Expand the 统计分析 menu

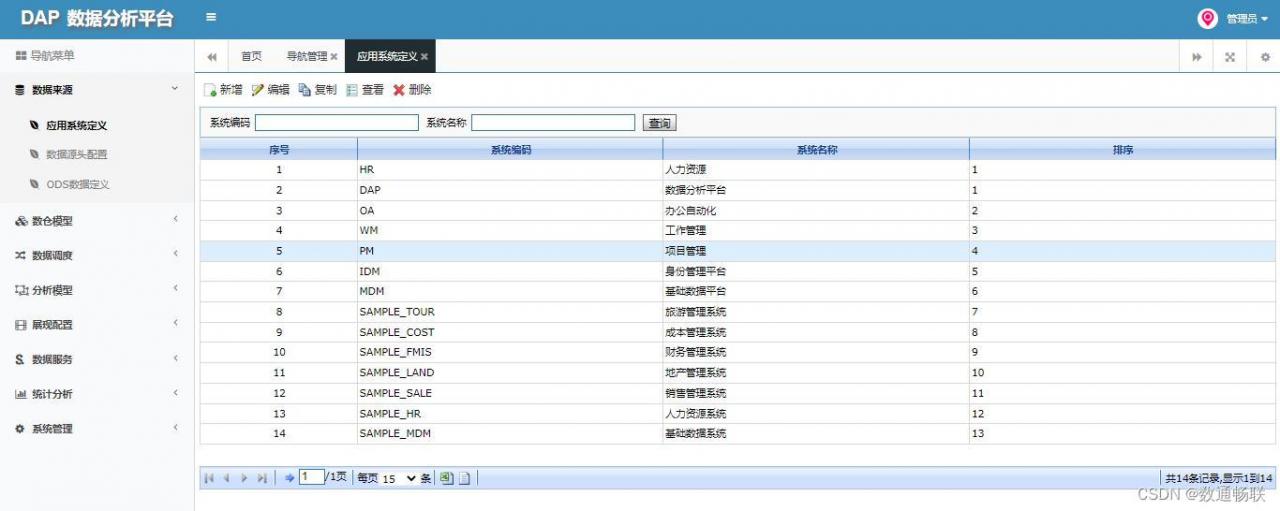[x=97, y=394]
